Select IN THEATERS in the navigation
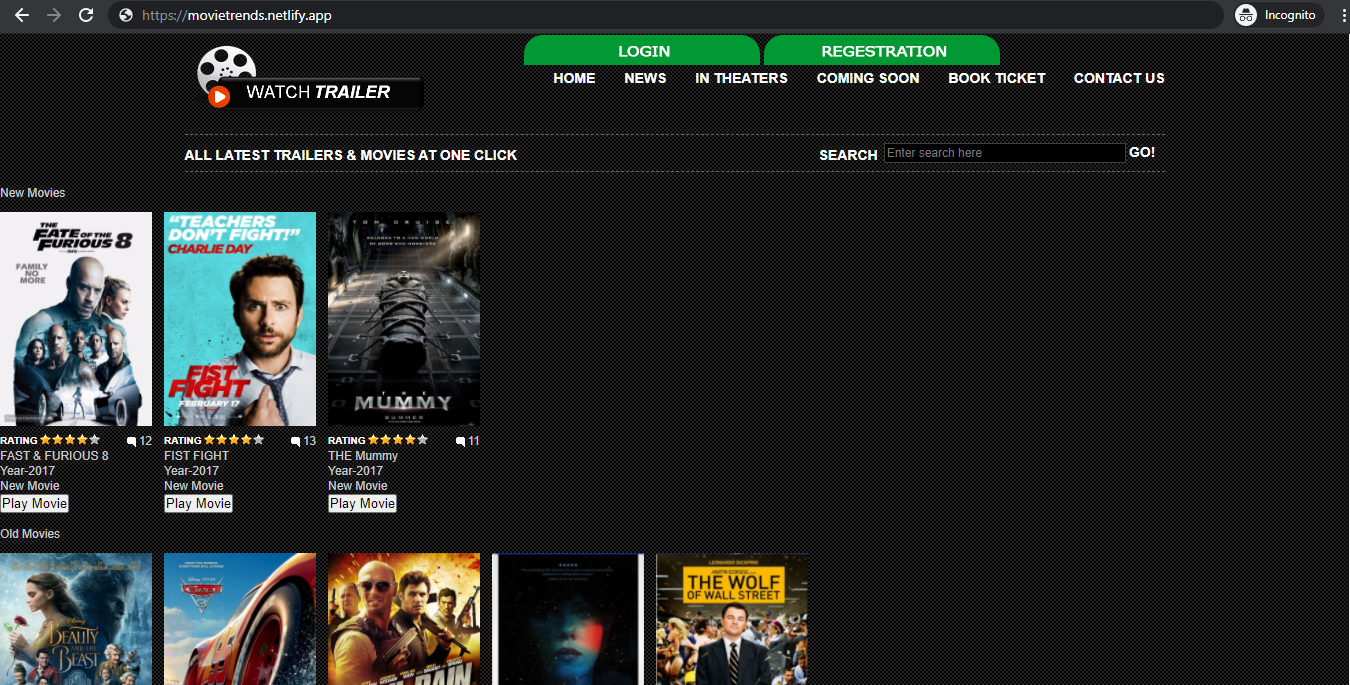This screenshot has height=685, width=1350. tap(741, 78)
